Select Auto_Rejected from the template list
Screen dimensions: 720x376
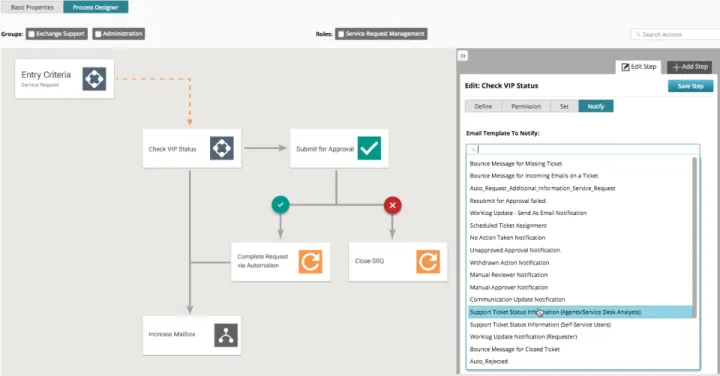489,362
